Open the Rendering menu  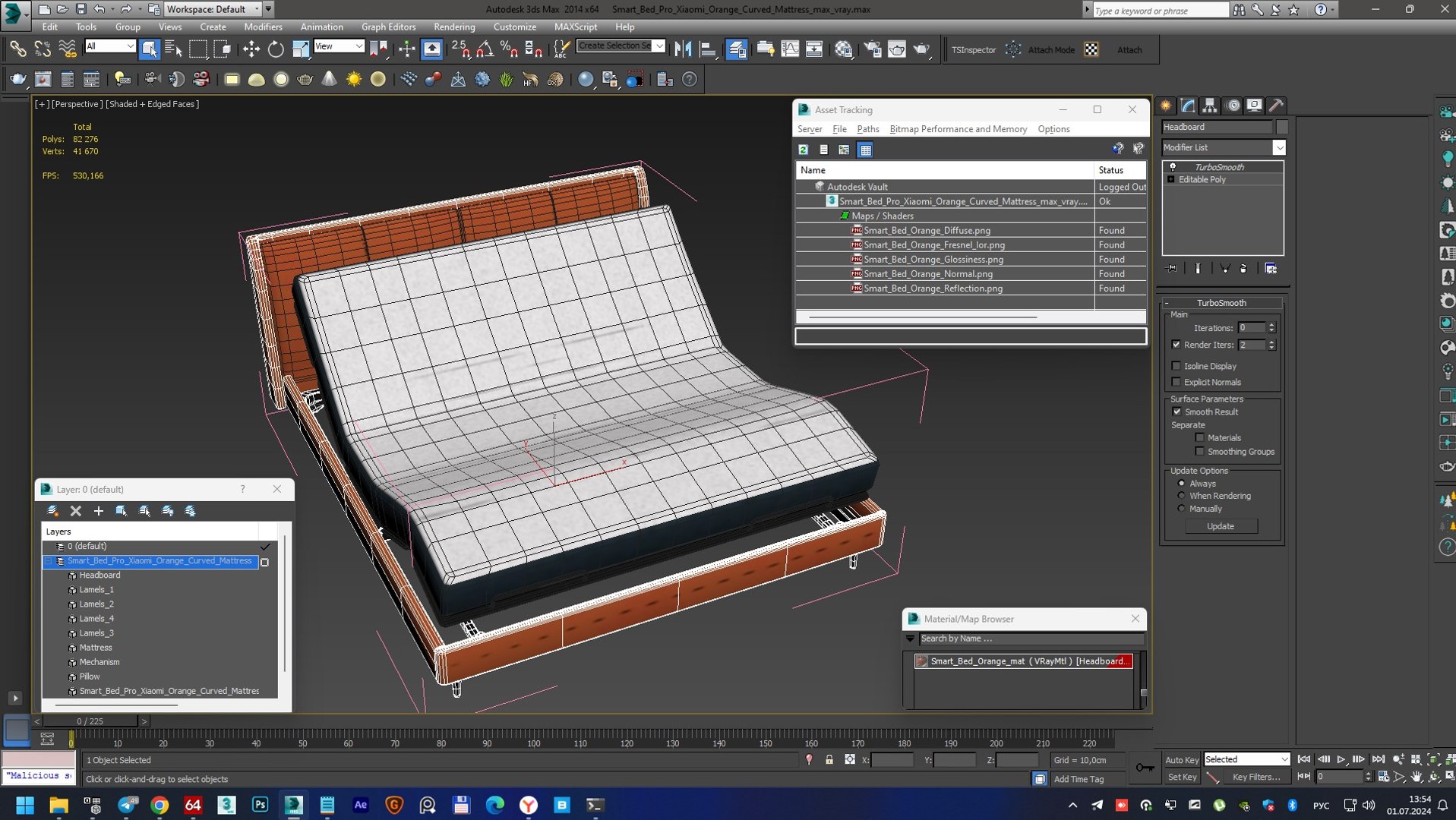[454, 27]
